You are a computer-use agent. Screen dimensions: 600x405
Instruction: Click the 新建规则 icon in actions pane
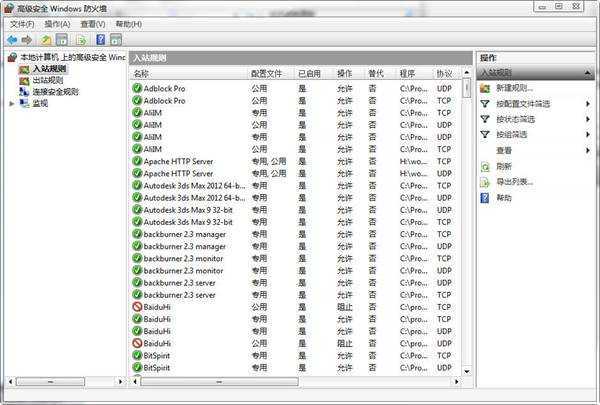click(x=485, y=88)
